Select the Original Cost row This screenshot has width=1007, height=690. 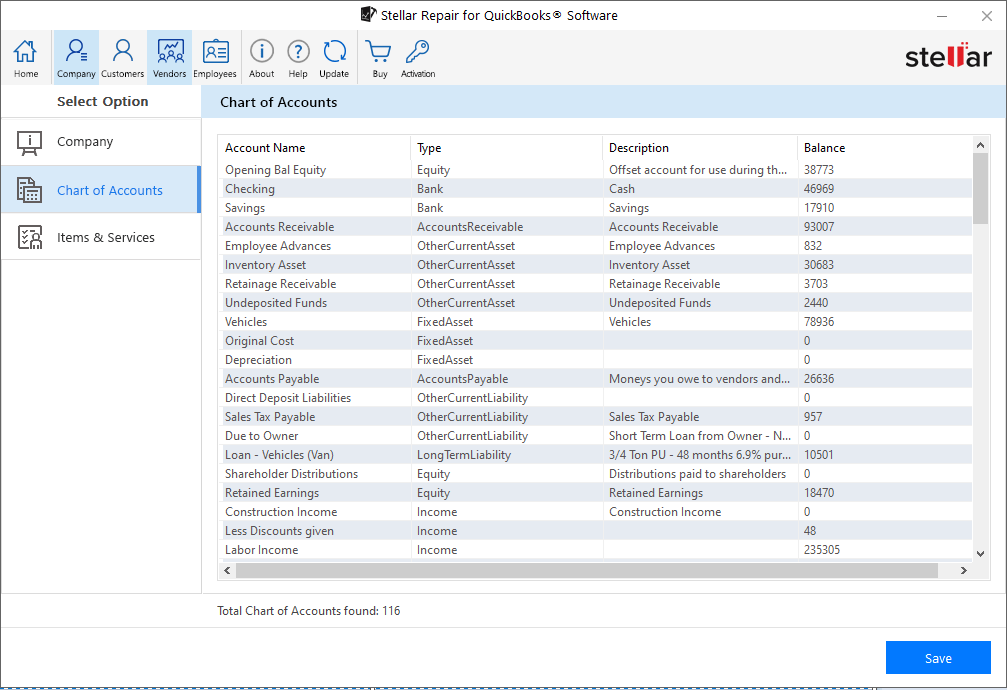pos(595,341)
